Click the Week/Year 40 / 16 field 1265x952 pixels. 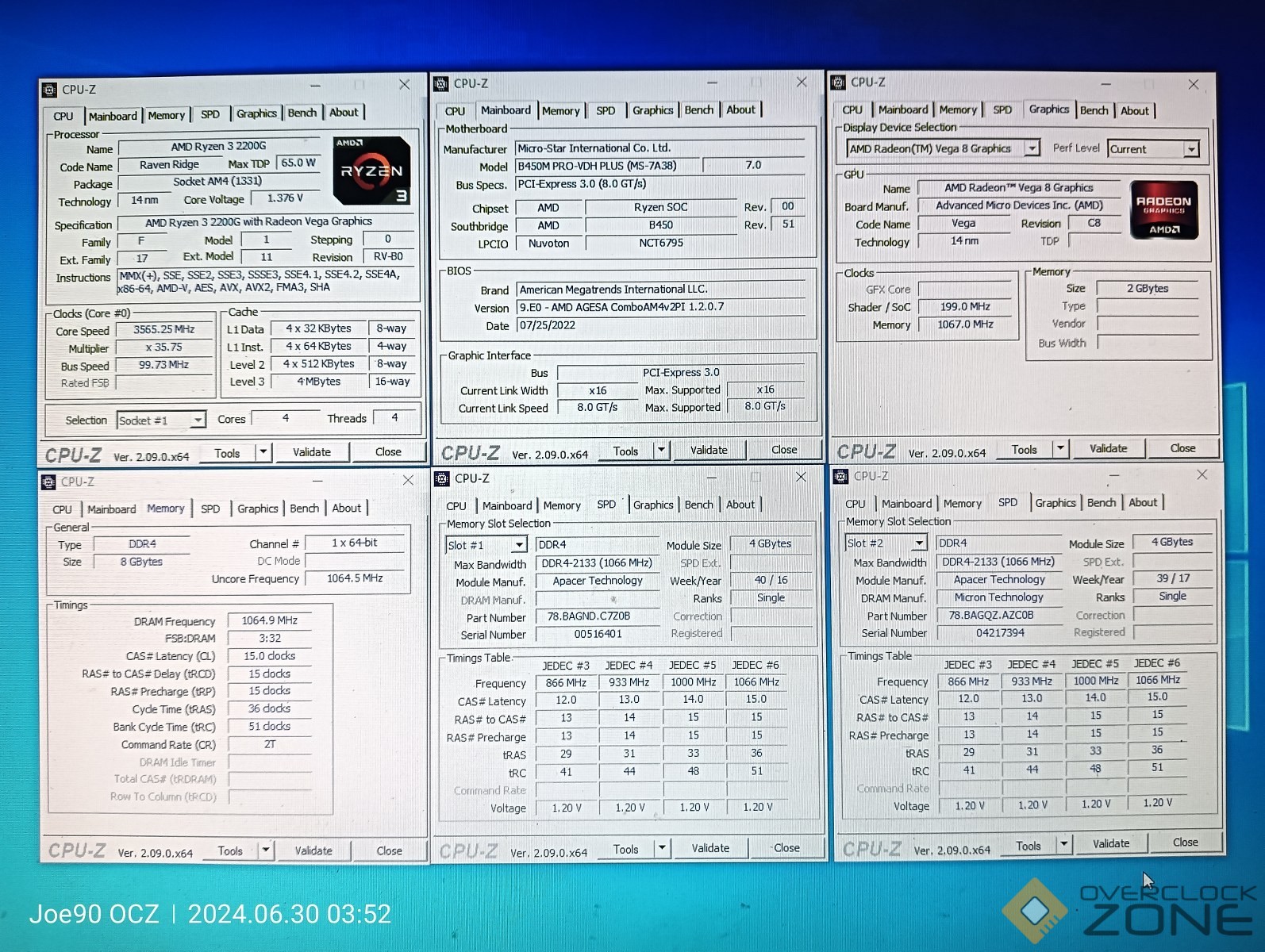coord(771,580)
